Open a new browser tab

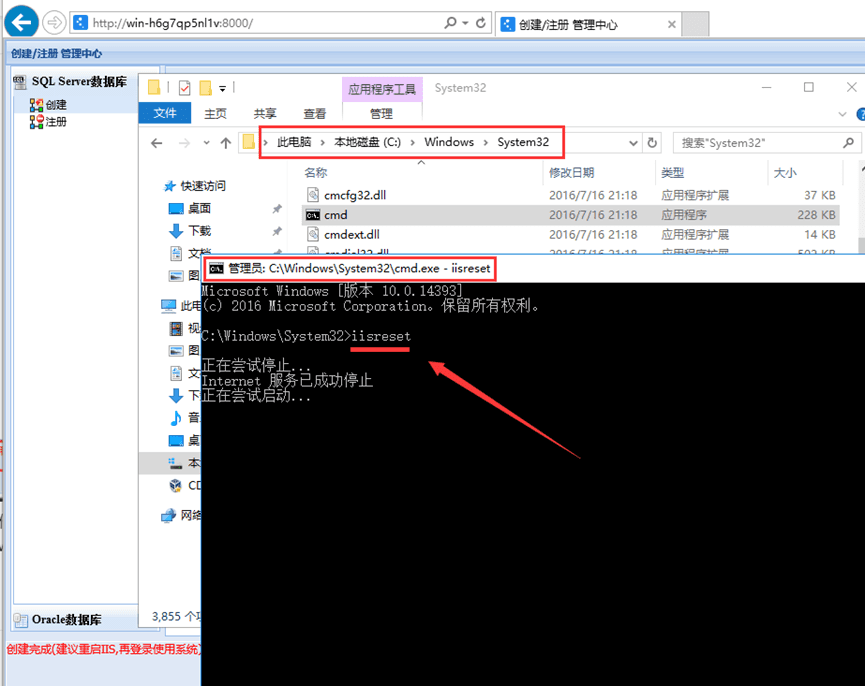(695, 24)
